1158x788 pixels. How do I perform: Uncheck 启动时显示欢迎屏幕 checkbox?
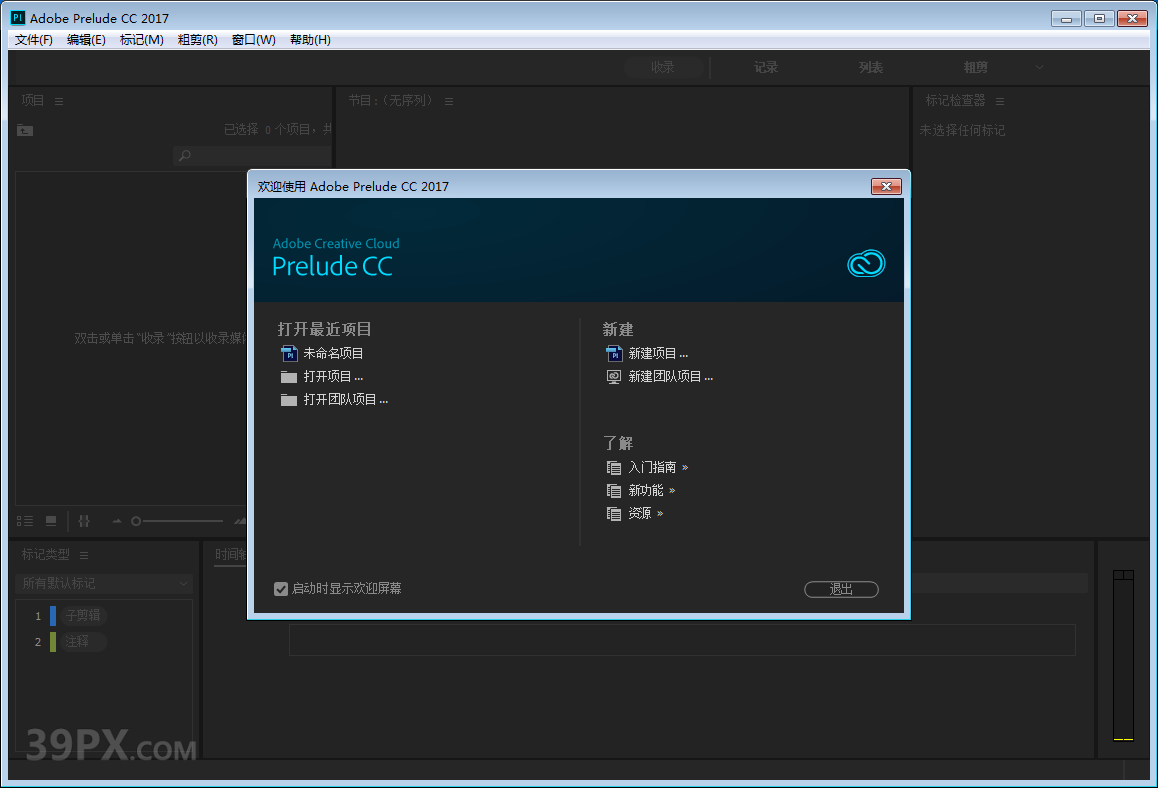coord(281,589)
